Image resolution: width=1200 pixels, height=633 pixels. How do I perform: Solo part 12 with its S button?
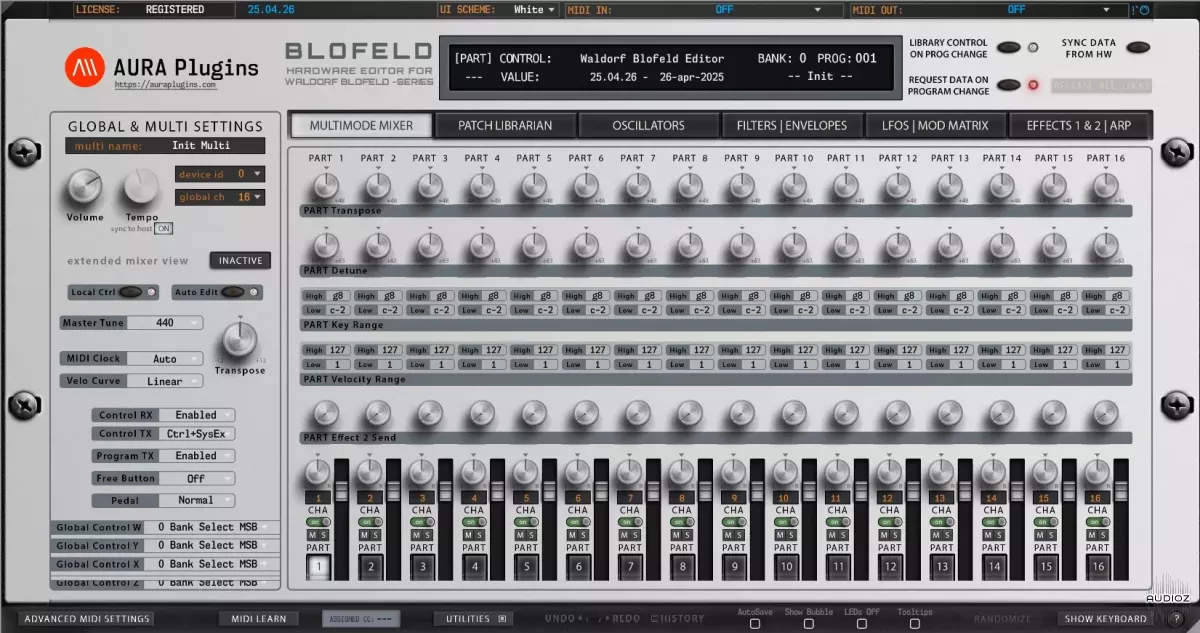click(x=895, y=534)
